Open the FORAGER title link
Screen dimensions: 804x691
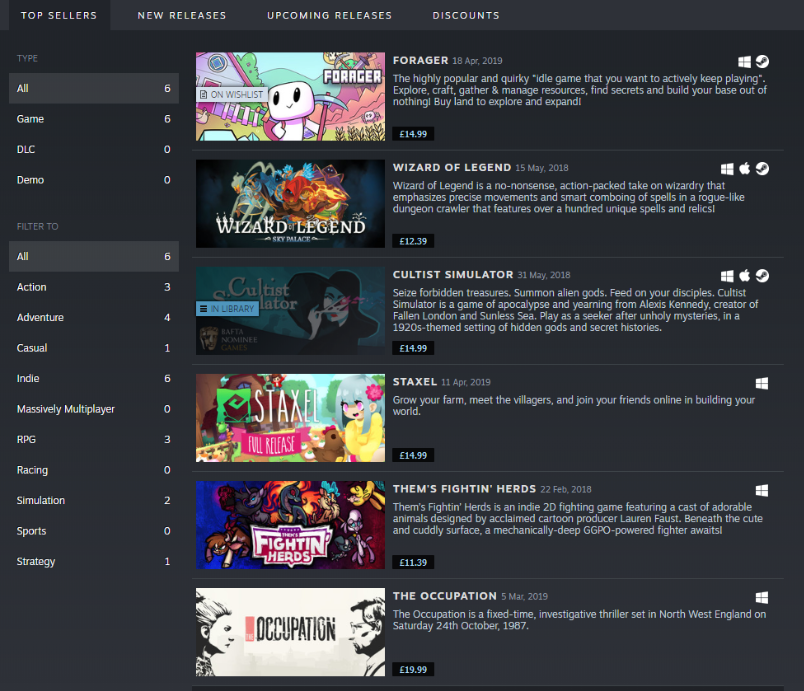(x=420, y=60)
